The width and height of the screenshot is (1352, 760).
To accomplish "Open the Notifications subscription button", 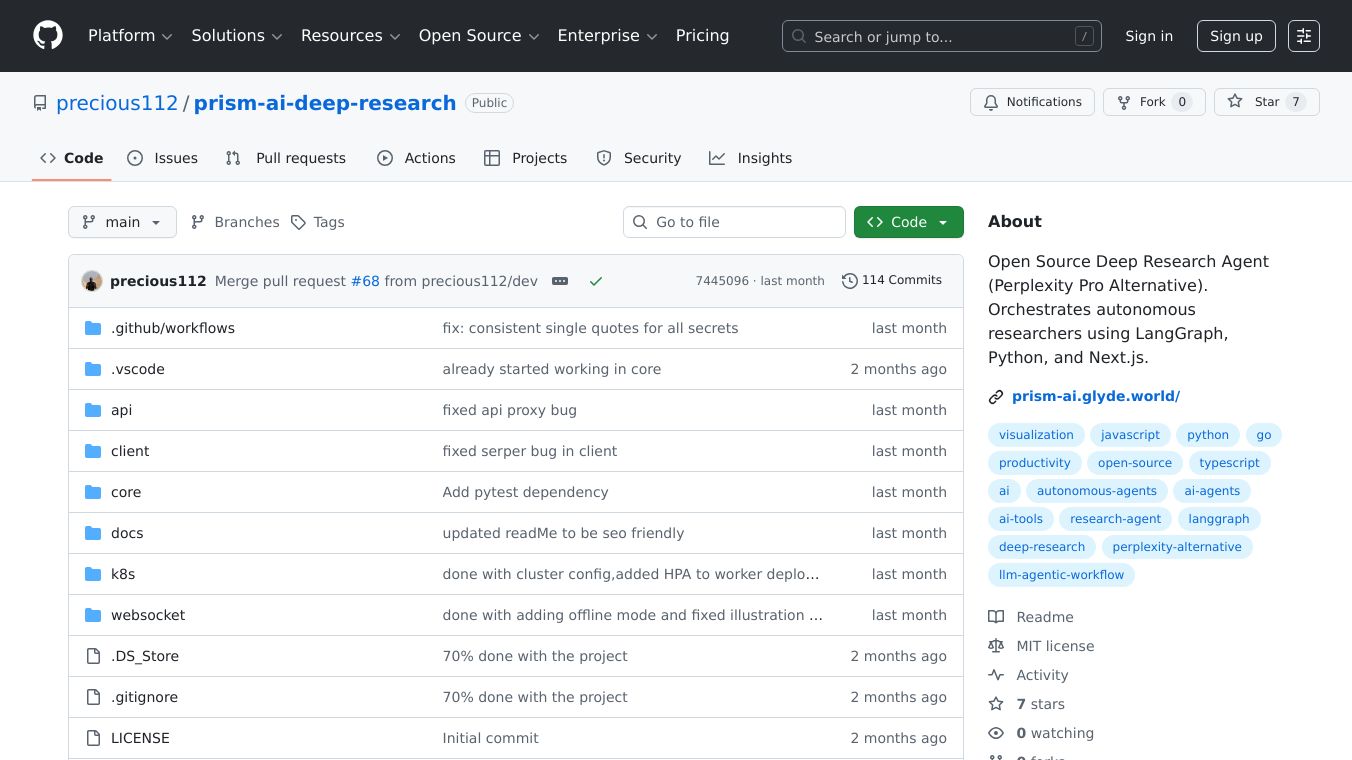I will click(x=1032, y=102).
